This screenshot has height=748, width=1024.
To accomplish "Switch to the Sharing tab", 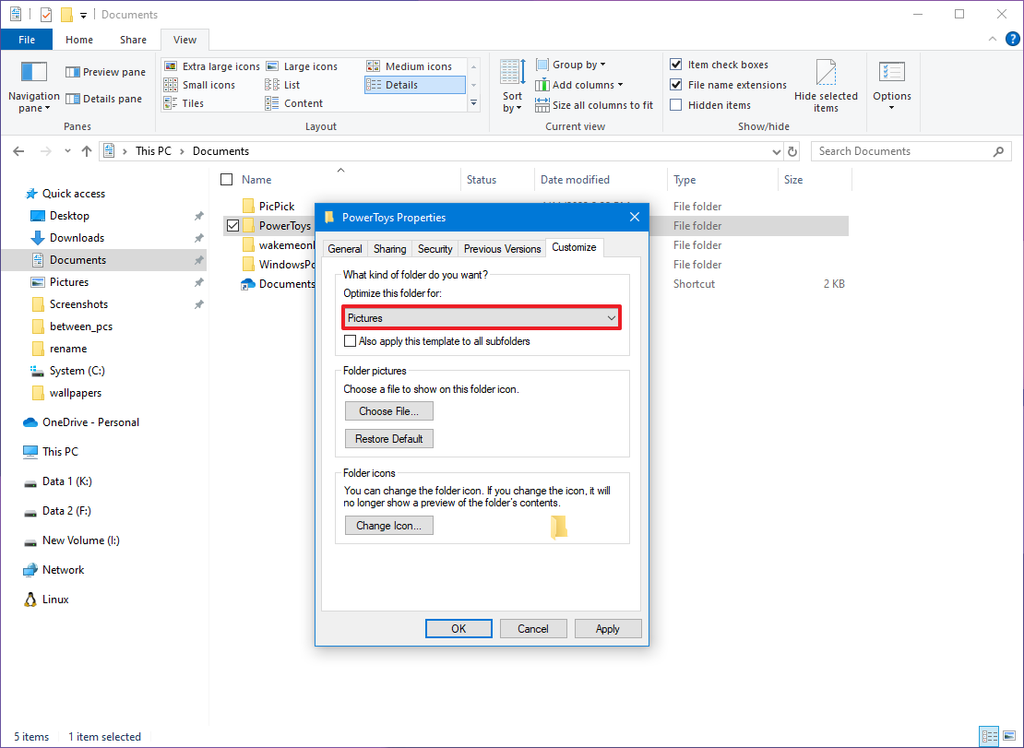I will pyautogui.click(x=389, y=247).
